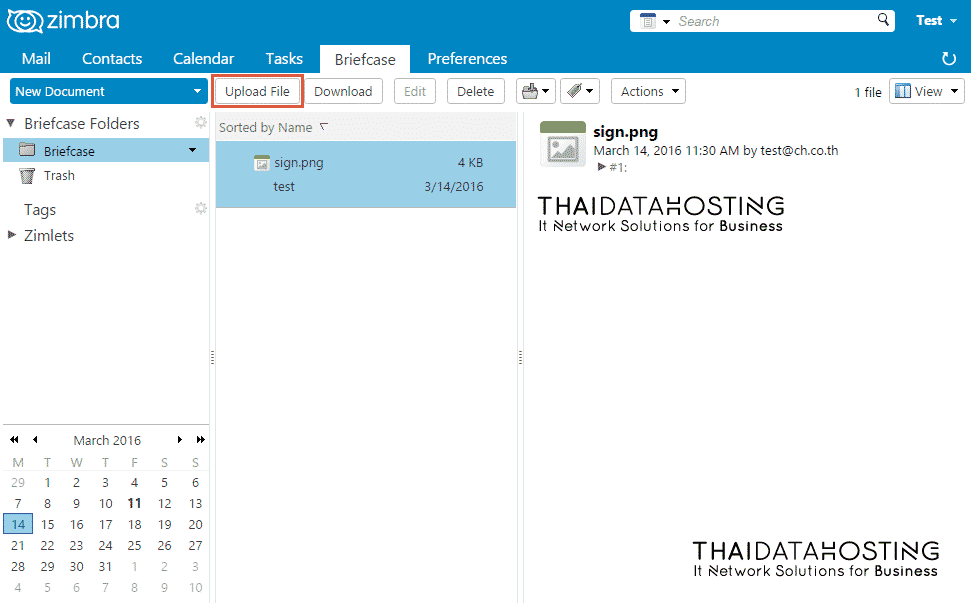
Task: Expand the #1 version disclosure triangle
Action: pos(601,167)
